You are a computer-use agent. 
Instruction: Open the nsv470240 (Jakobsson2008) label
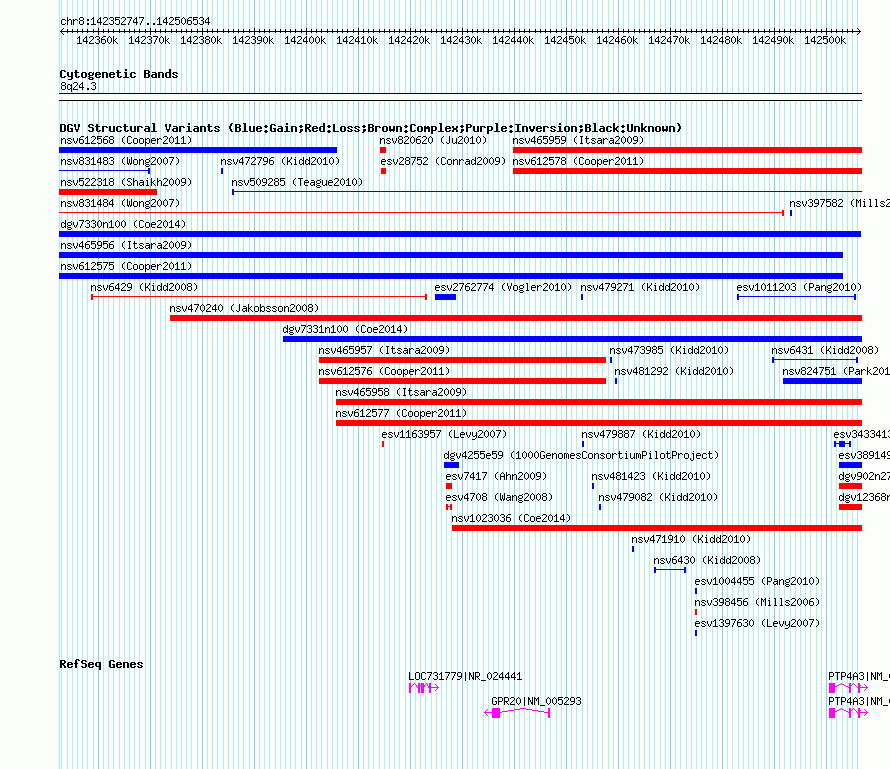coord(244,308)
